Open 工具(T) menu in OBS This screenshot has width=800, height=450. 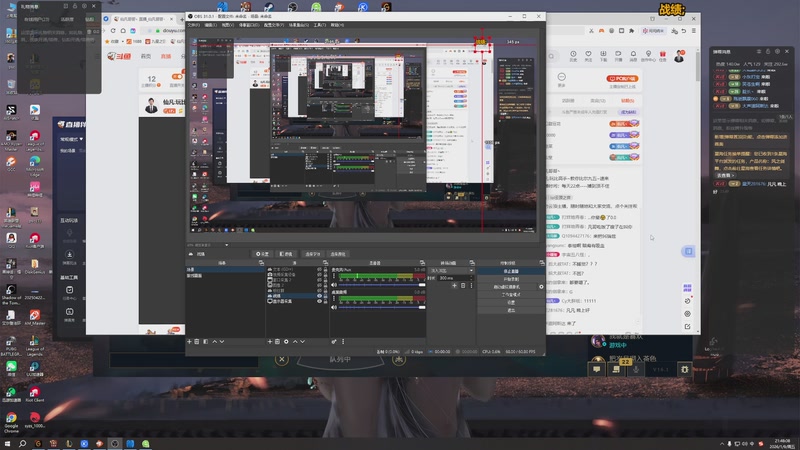pos(319,24)
